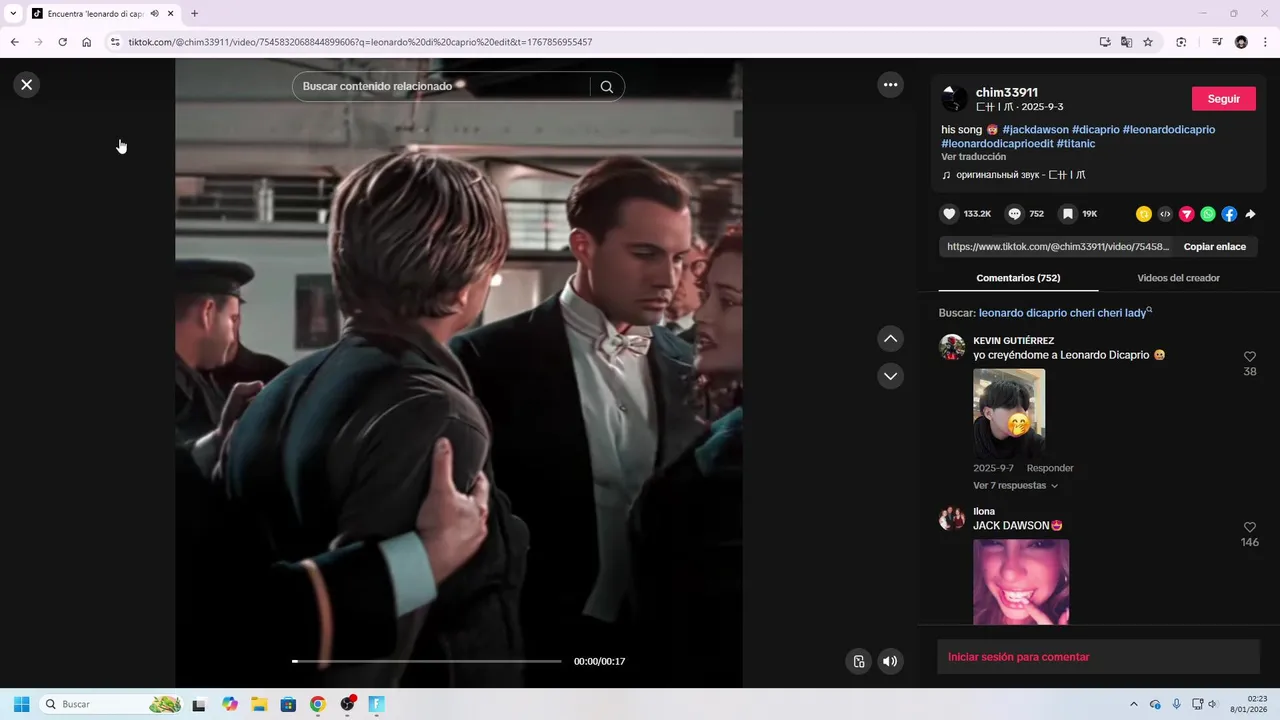
Task: Share video to Facebook
Action: [x=1229, y=214]
